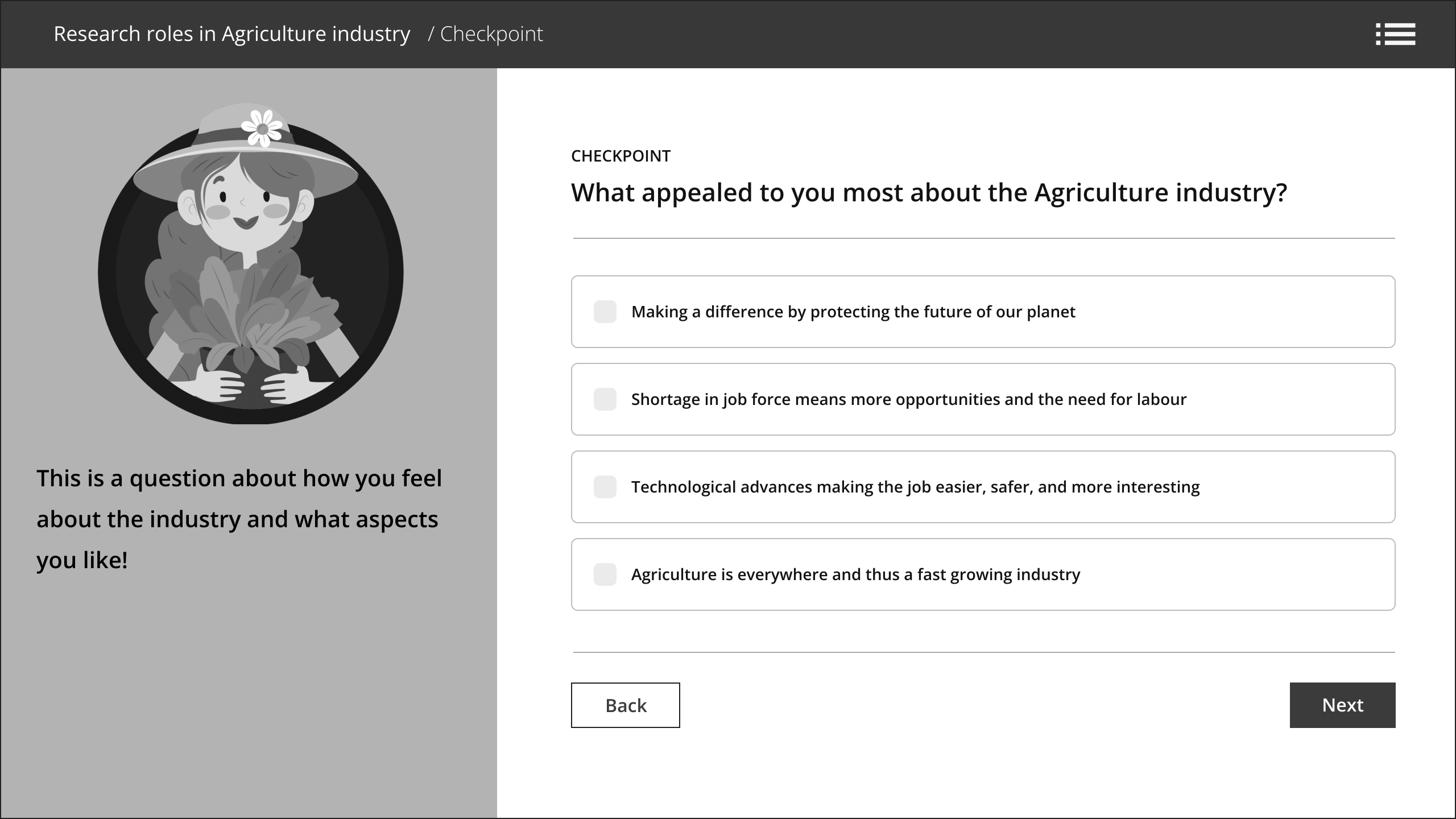Click the hint text 'This is a question about'
This screenshot has width=1456, height=819.
(239, 519)
